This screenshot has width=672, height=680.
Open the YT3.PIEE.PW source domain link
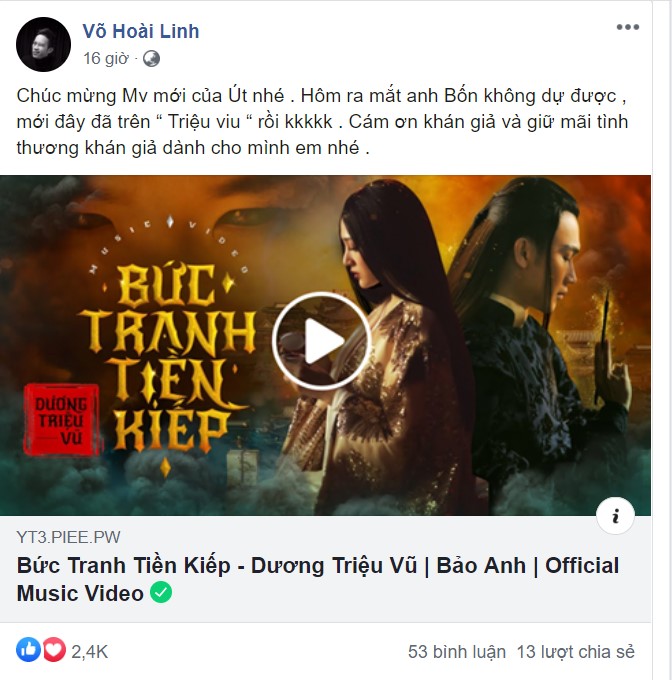tap(69, 537)
